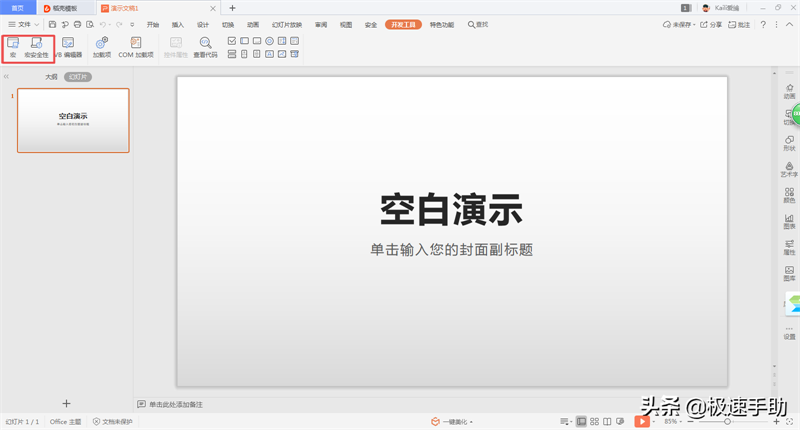This screenshot has height=430, width=800.
Task: Open the 特色功能 special features tab
Action: tap(441, 24)
